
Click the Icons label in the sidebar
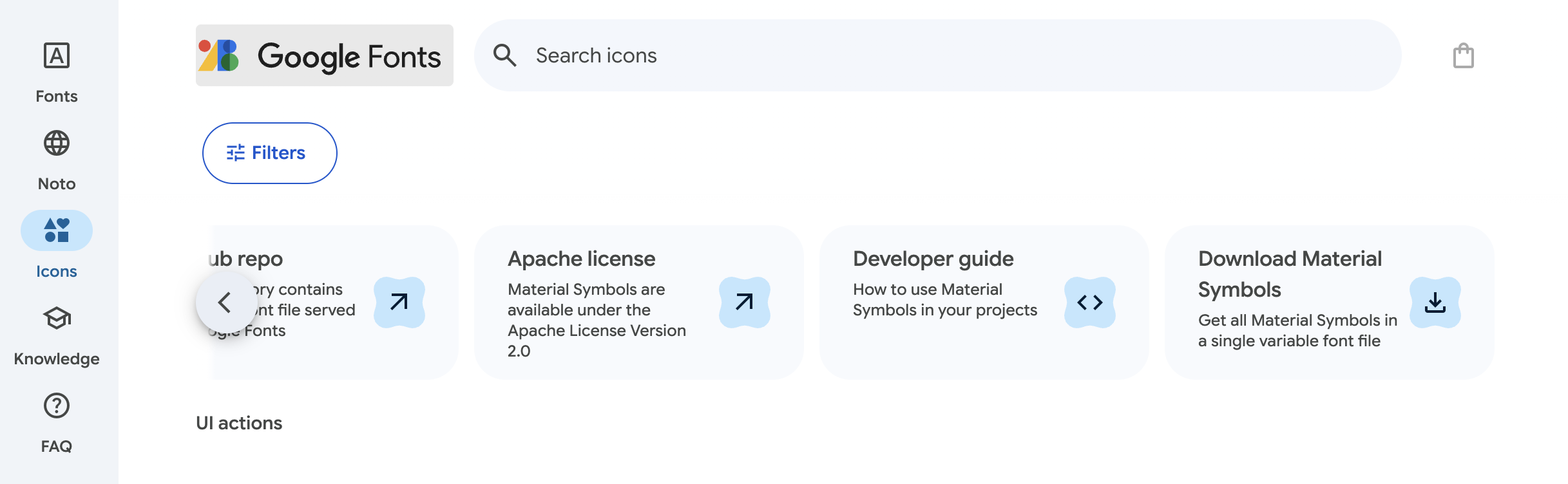57,272
